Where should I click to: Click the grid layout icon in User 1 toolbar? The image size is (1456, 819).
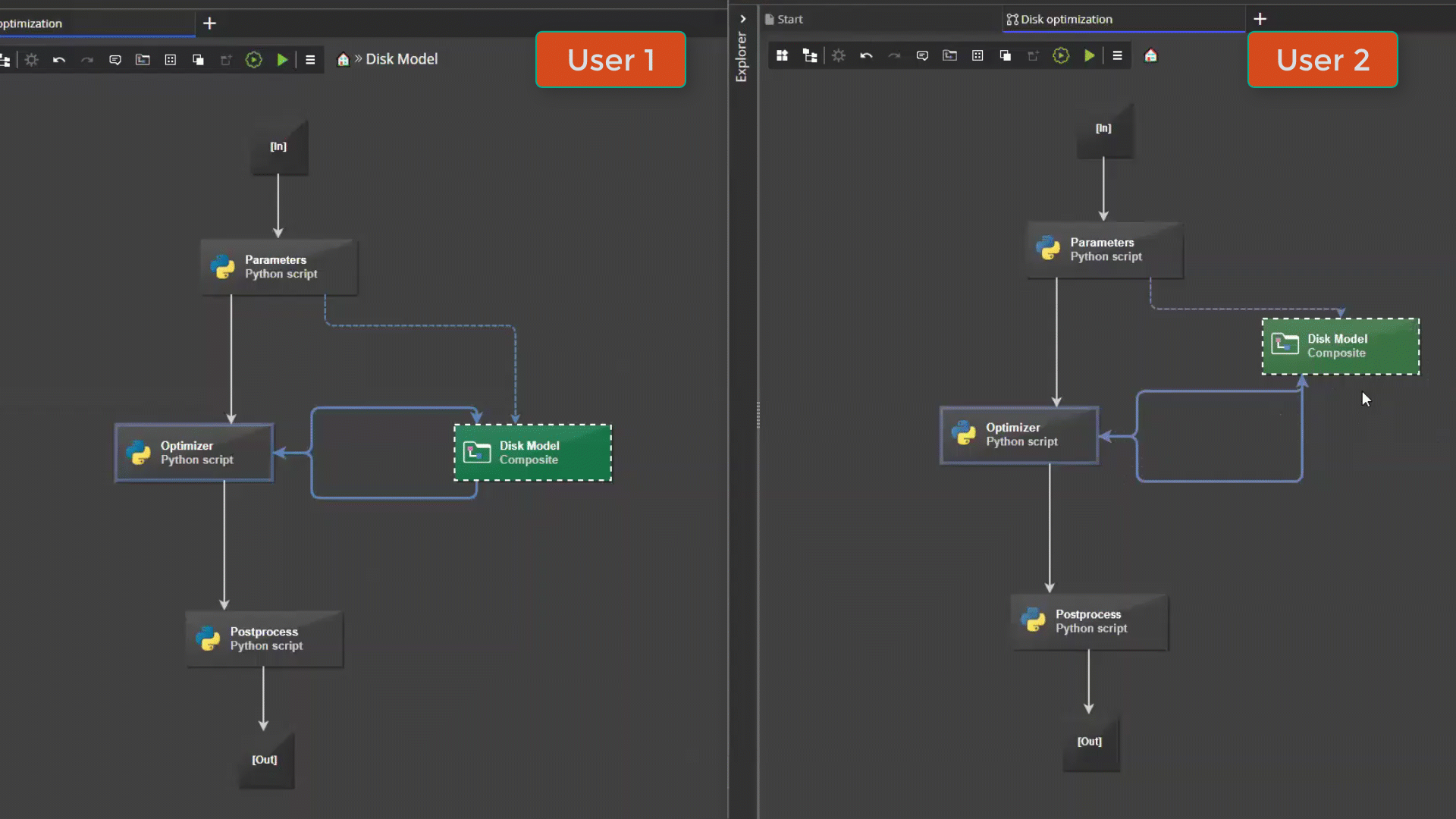tap(171, 60)
